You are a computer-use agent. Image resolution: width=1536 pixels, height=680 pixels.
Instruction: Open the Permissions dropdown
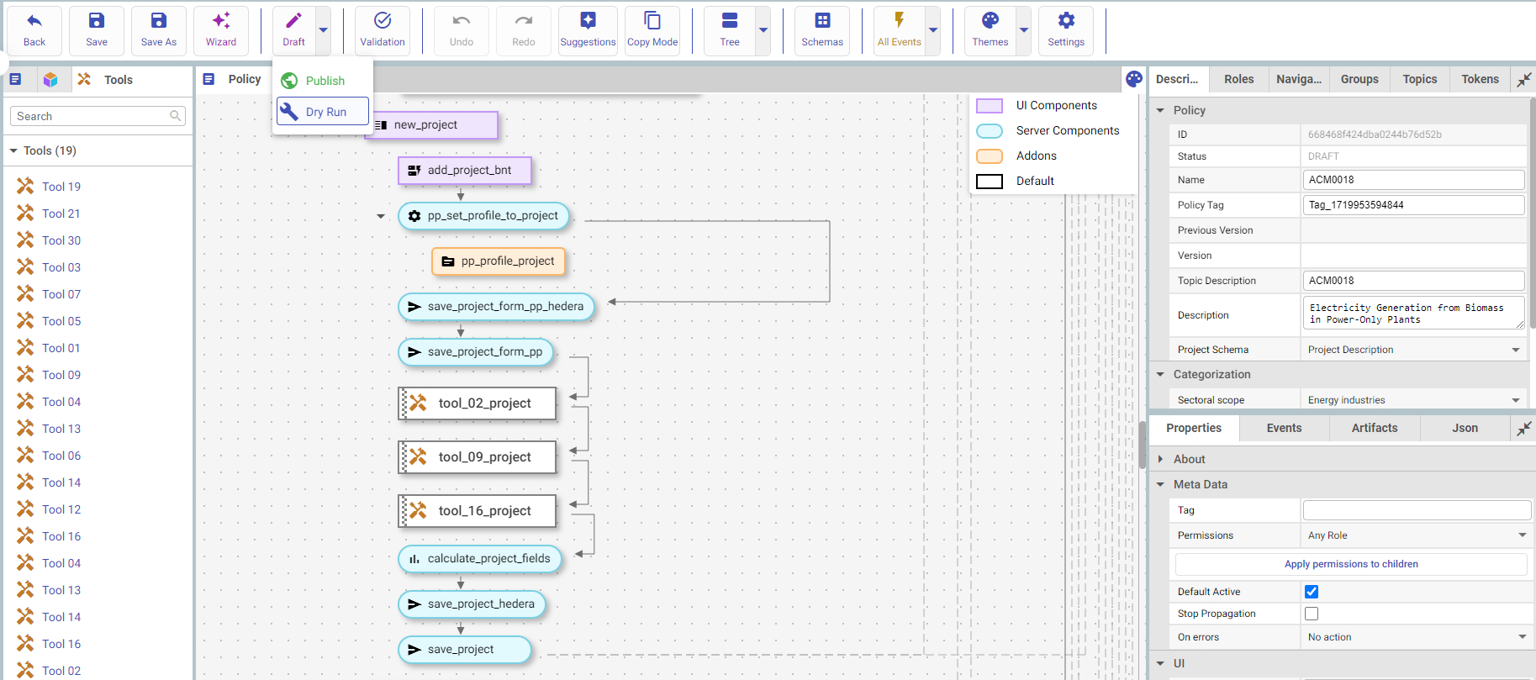(x=1415, y=536)
